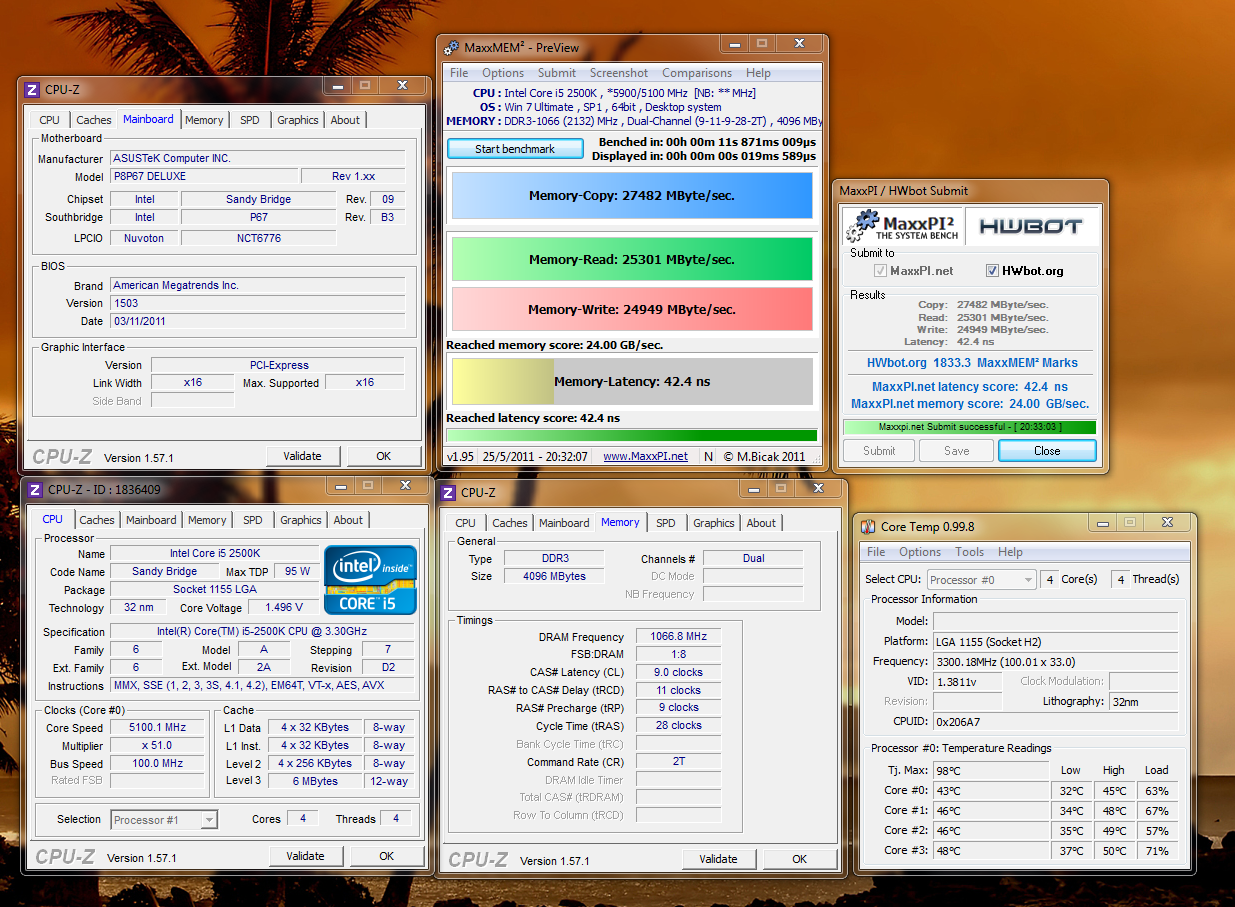Switch to the Caches tab in the CPU-Z memory timings window

[510, 523]
